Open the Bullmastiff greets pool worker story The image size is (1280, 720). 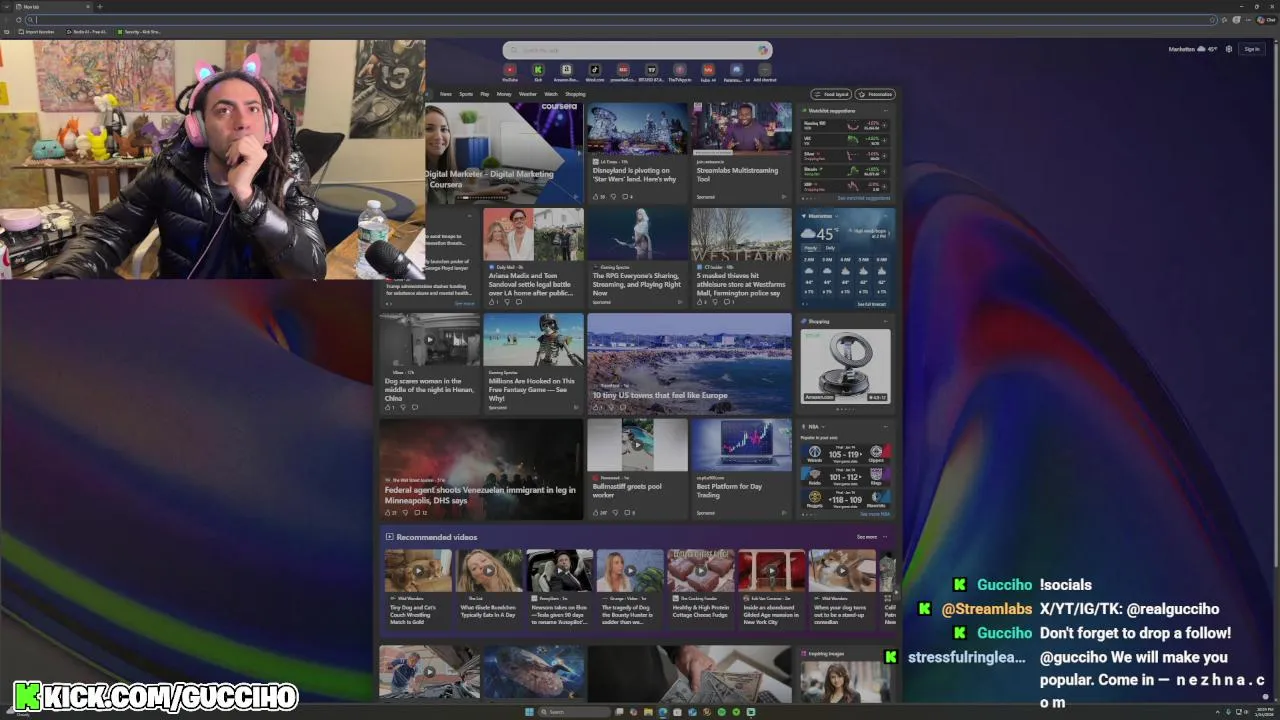637,468
